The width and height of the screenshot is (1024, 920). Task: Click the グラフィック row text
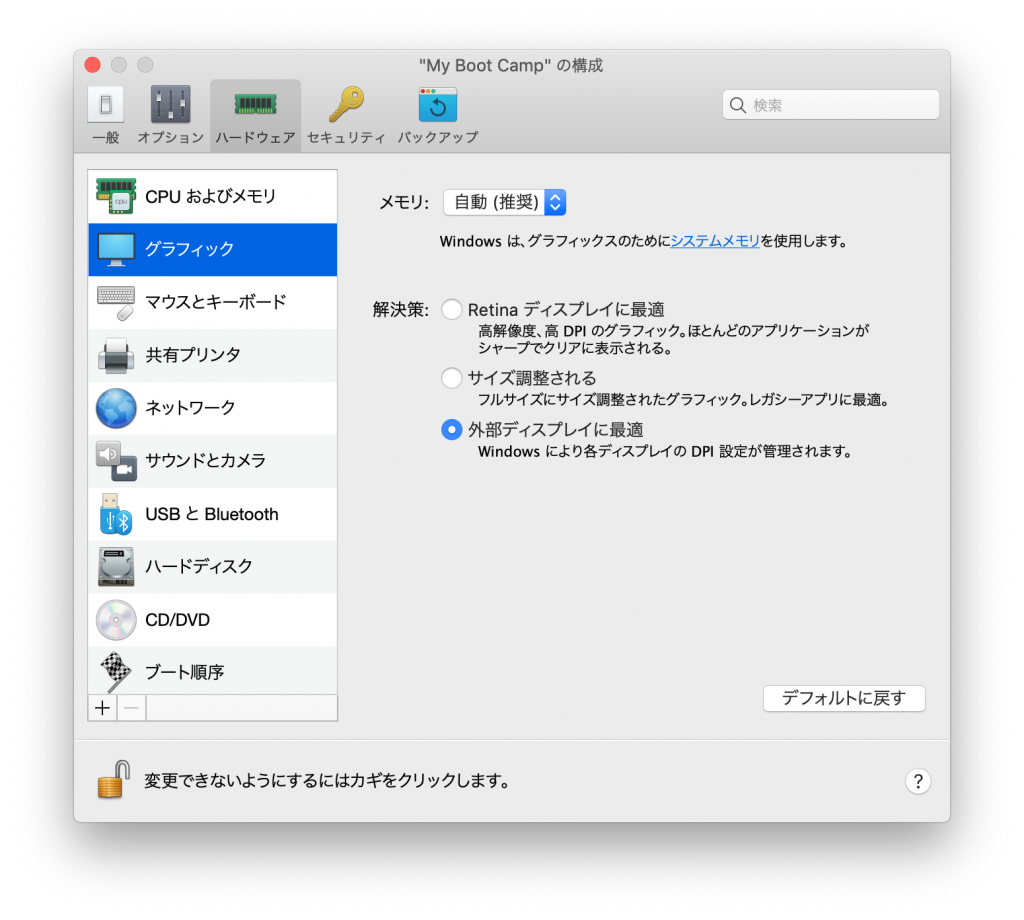pos(189,249)
